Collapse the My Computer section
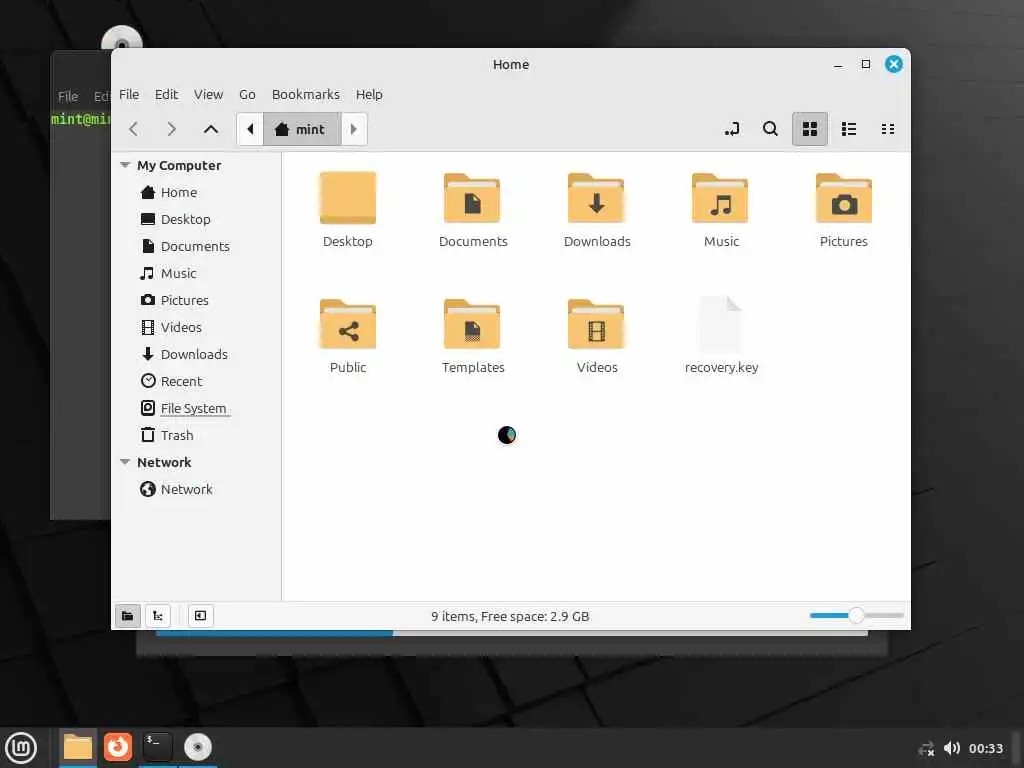Viewport: 1024px width, 768px height. [125, 165]
